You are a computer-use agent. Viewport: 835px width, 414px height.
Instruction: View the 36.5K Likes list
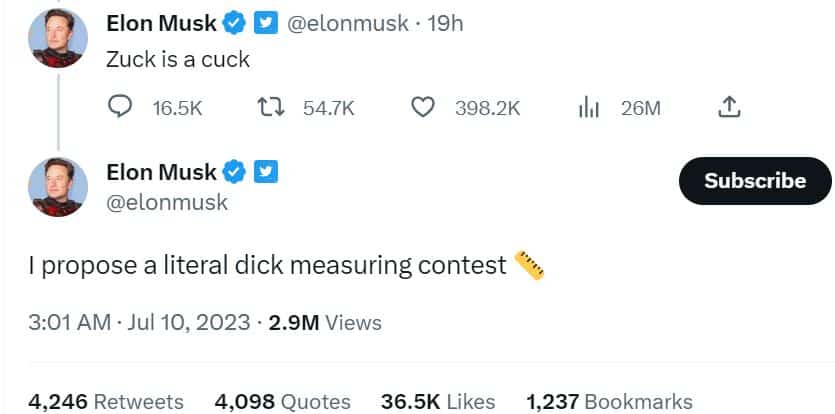point(438,401)
